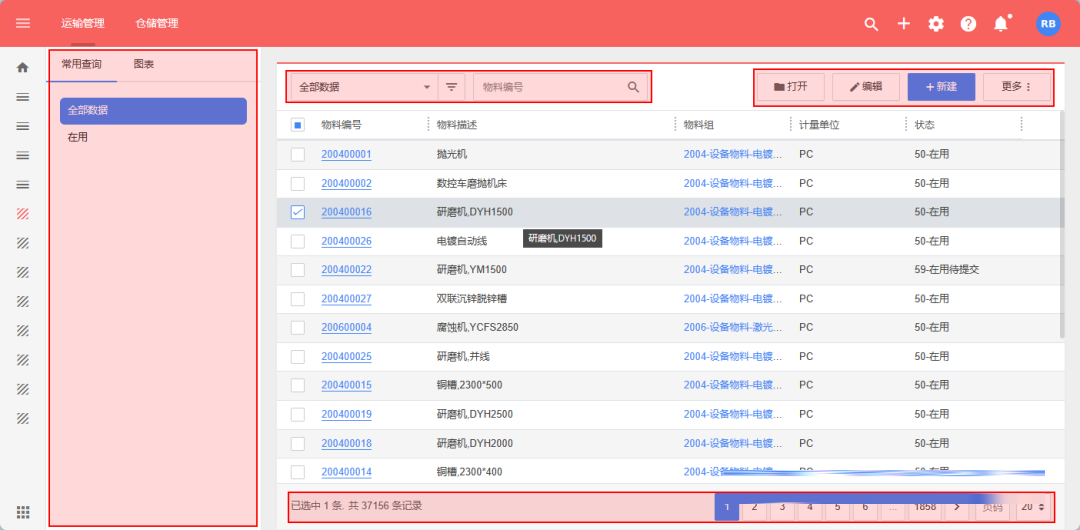The width and height of the screenshot is (1080, 530).
Task: Click the search magnifier in top bar
Action: pos(871,24)
